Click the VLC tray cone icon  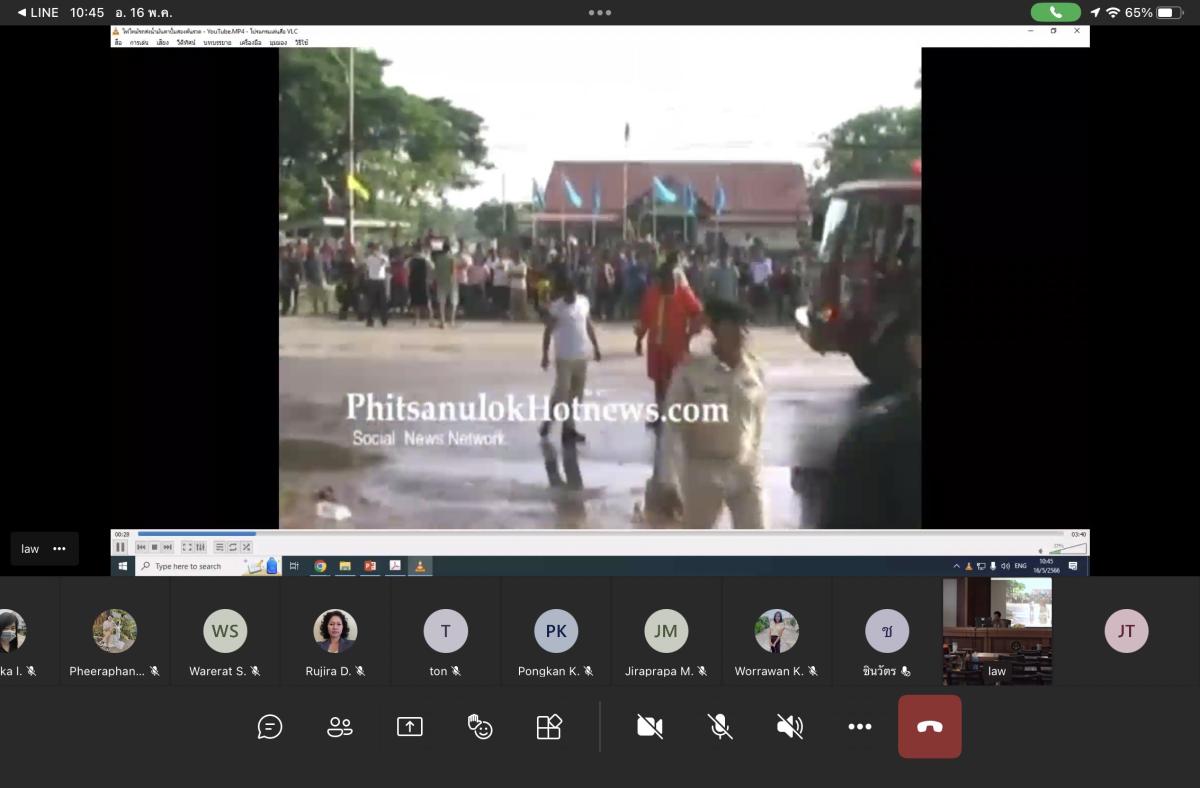(x=969, y=566)
